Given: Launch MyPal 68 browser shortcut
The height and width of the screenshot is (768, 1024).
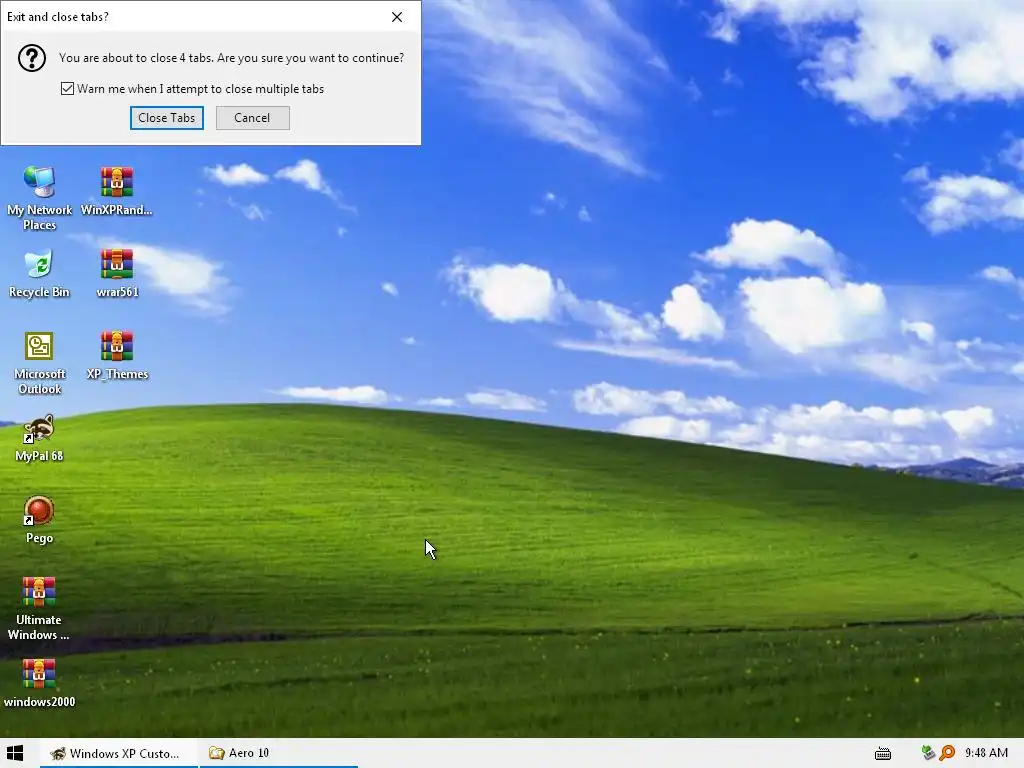Looking at the screenshot, I should (x=39, y=438).
